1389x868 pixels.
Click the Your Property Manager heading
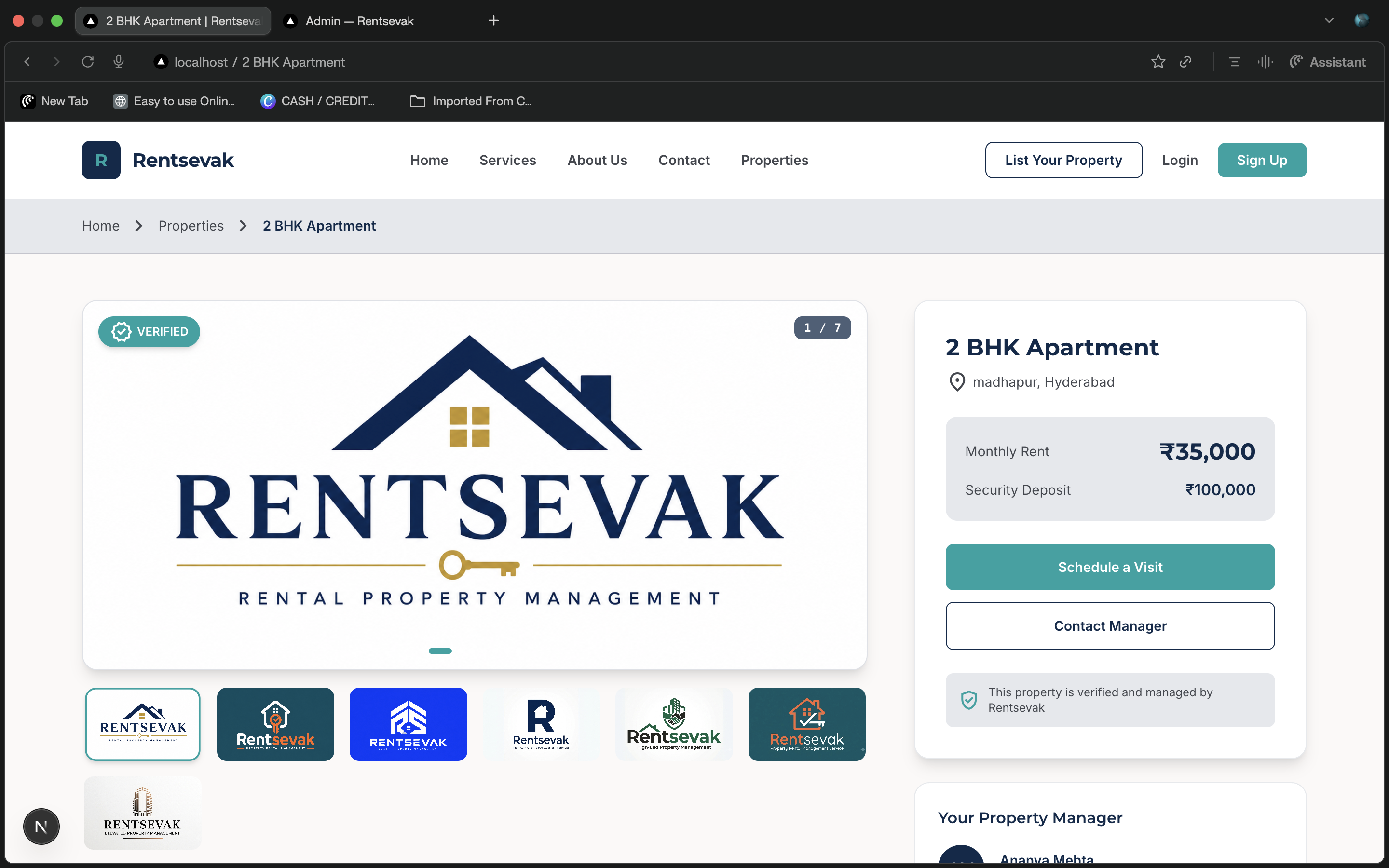(x=1030, y=817)
